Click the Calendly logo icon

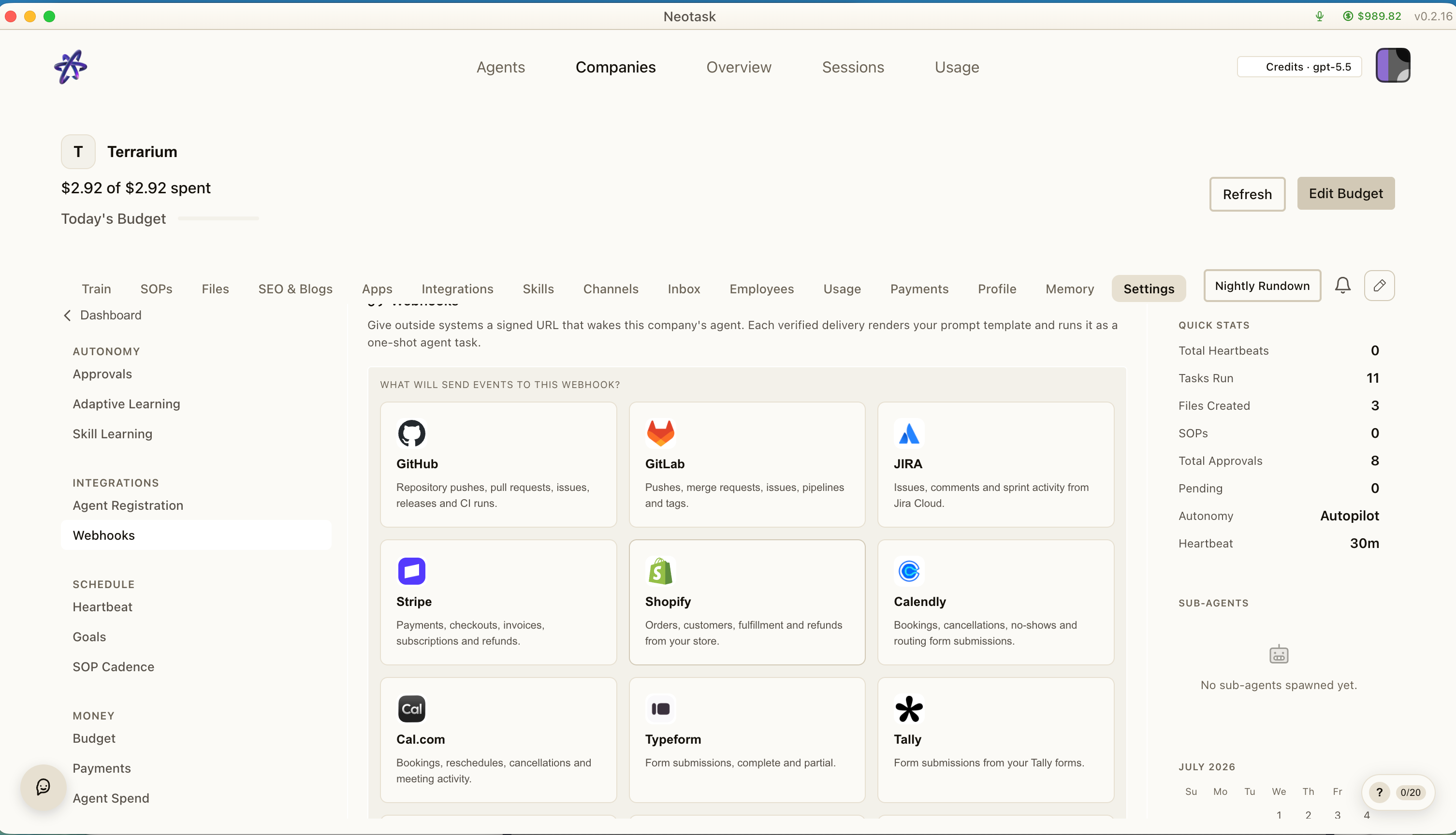click(x=909, y=571)
